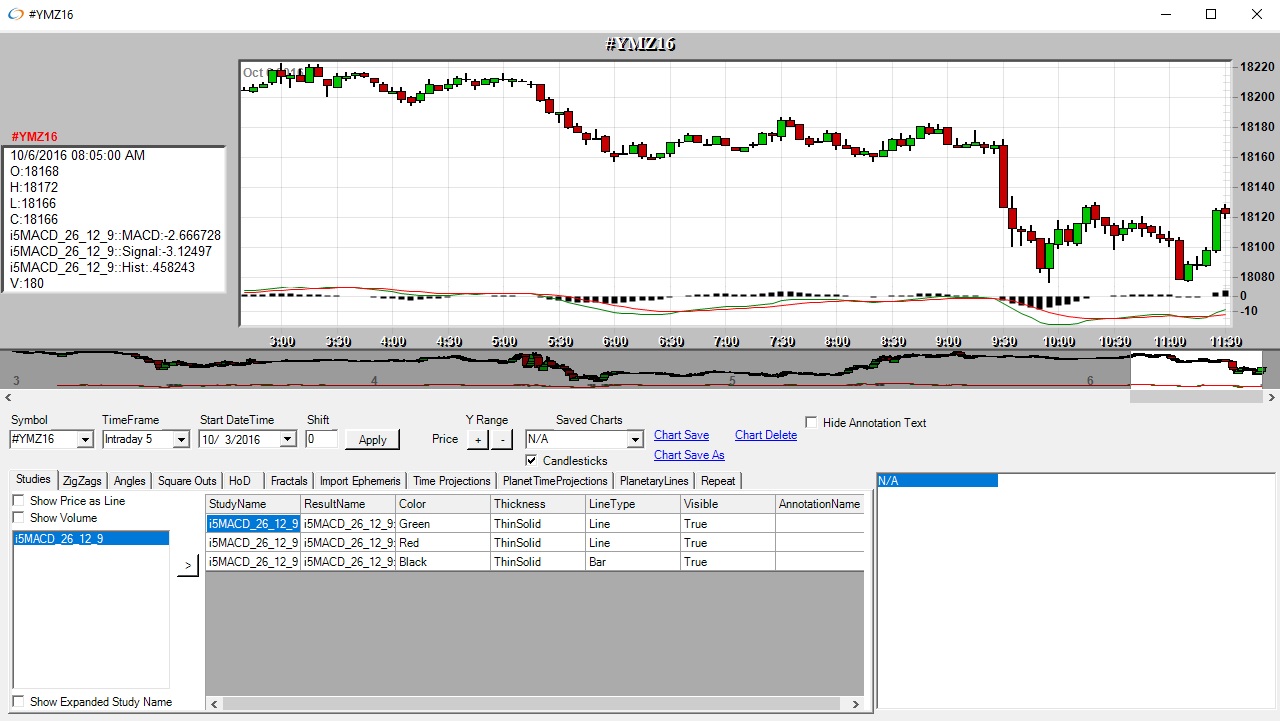The width and height of the screenshot is (1280, 721).
Task: Enable Show Price as Line checkbox
Action: [x=19, y=501]
